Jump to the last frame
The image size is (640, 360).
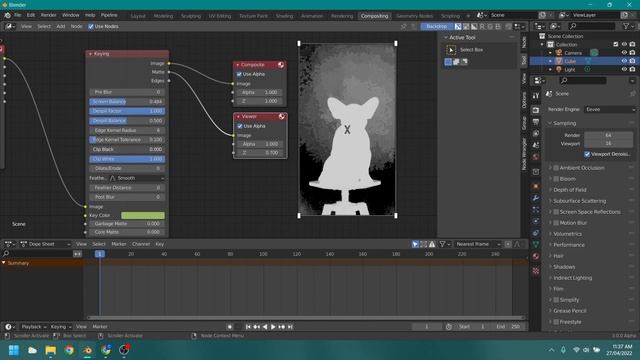[x=290, y=327]
